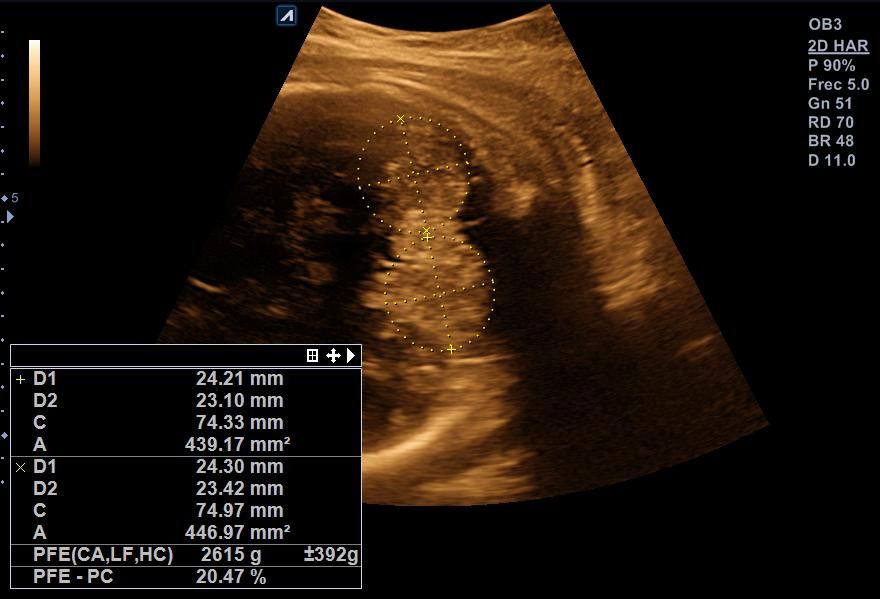The image size is (880, 599).
Task: Select the plus caliper marker in results table
Action: 20,380
